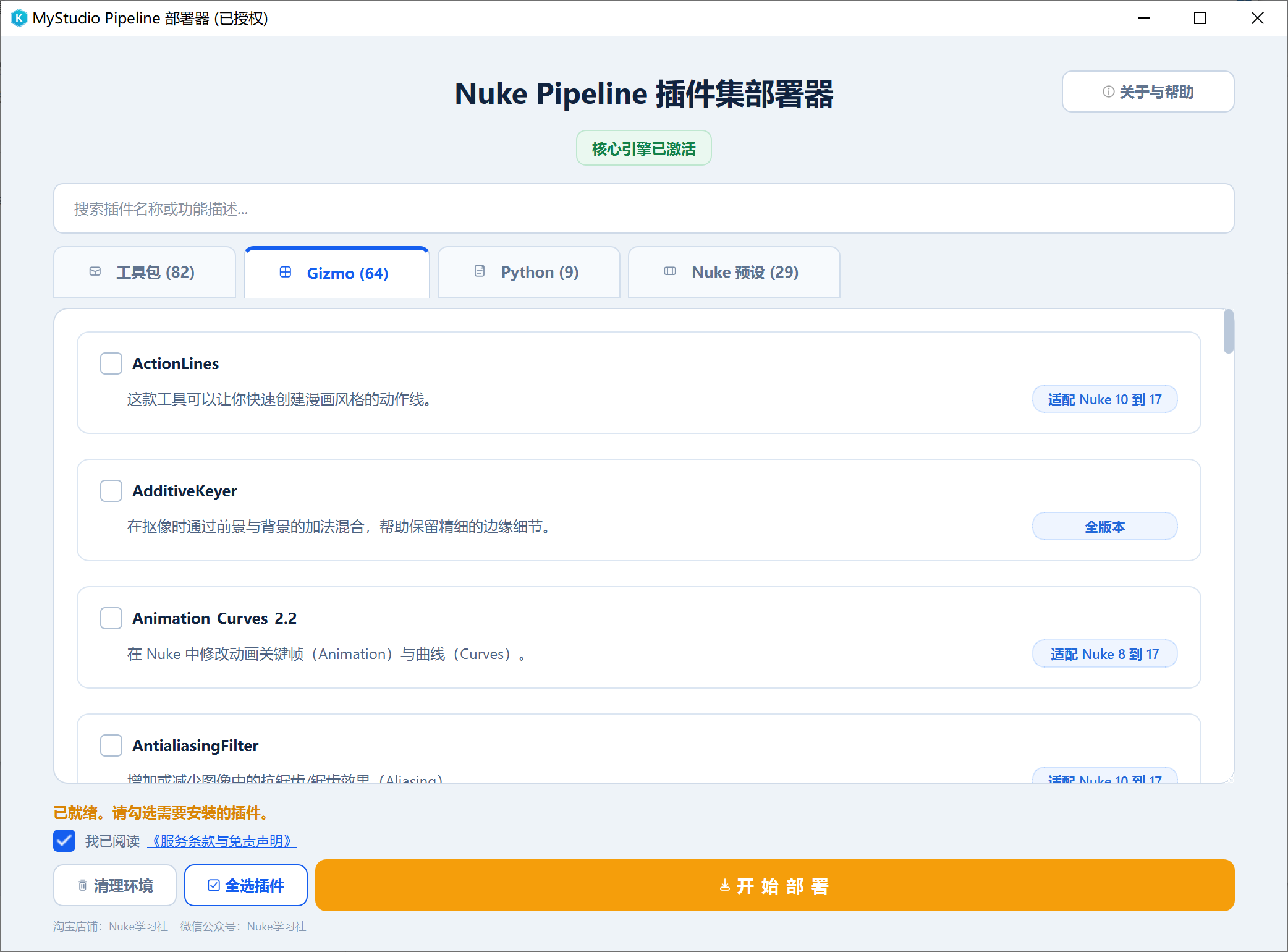Open the 服务条款与免责声明 link
The image size is (1288, 952).
click(x=222, y=841)
